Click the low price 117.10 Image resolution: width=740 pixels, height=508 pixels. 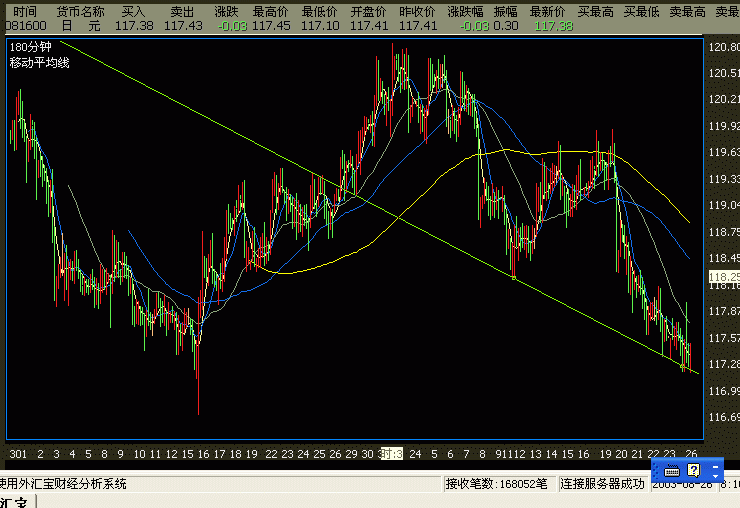click(320, 26)
